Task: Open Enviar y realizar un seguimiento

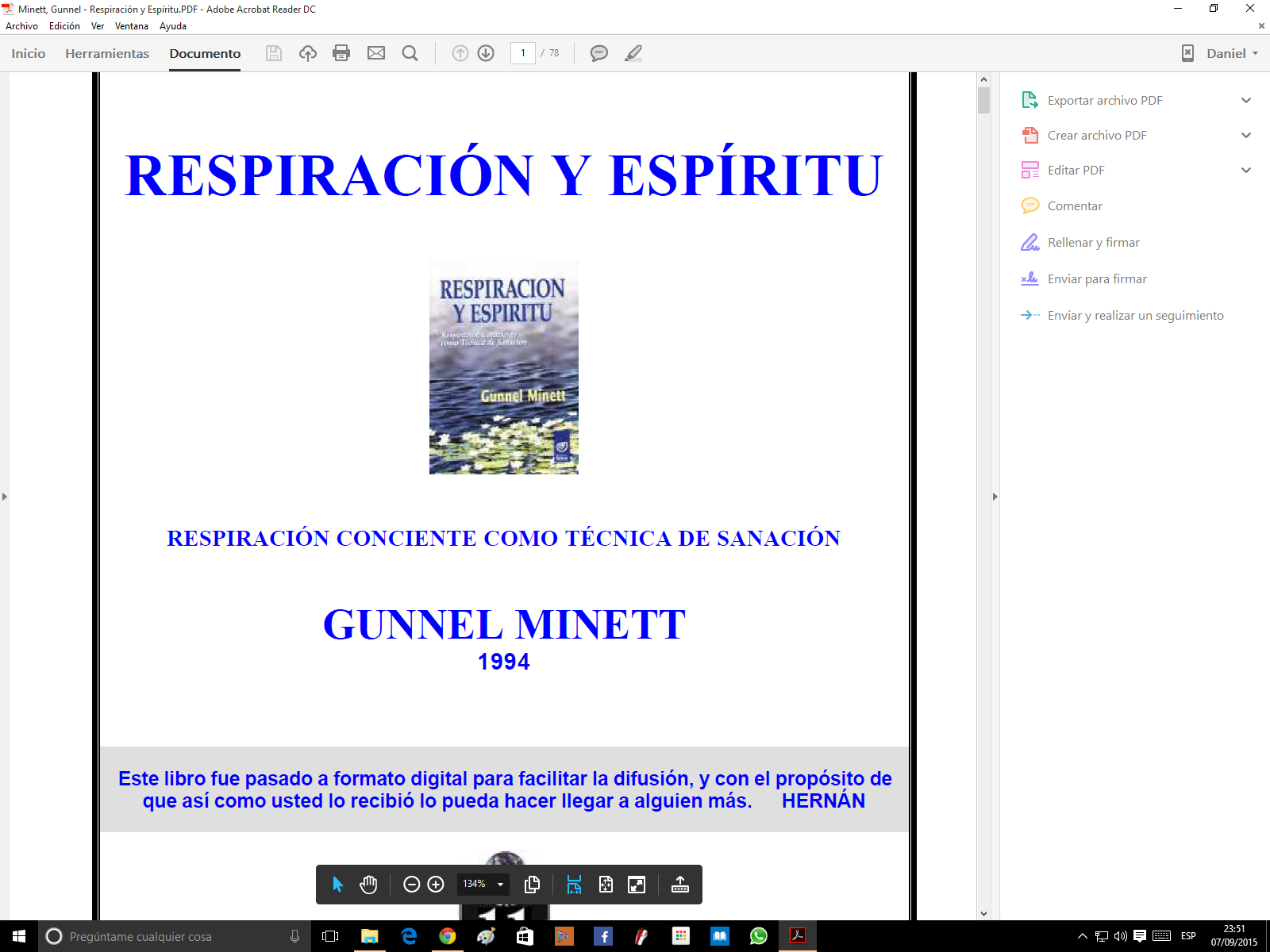Action: (x=1135, y=316)
